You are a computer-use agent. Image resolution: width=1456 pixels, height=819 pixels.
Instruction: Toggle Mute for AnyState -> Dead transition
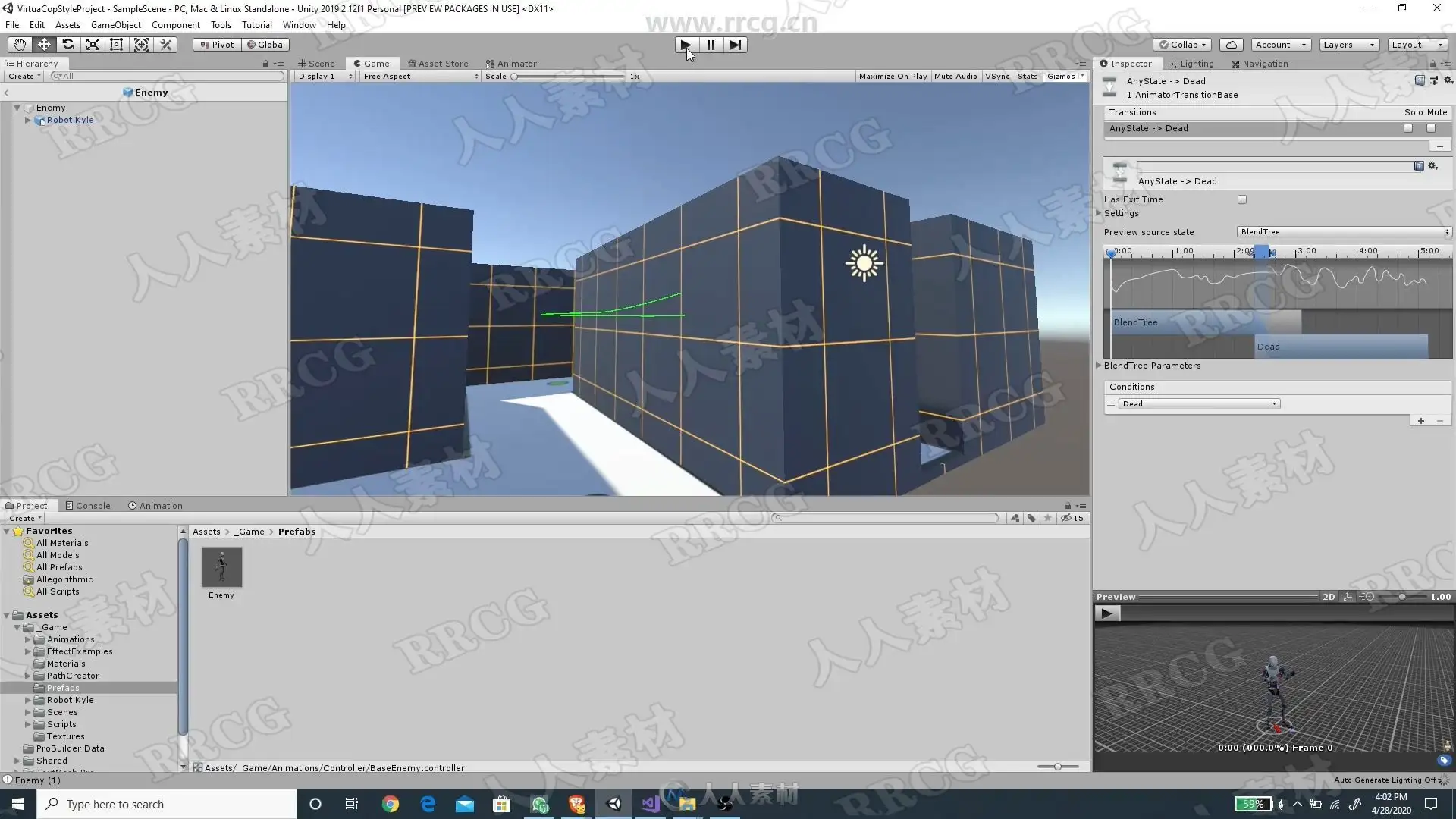1431,128
